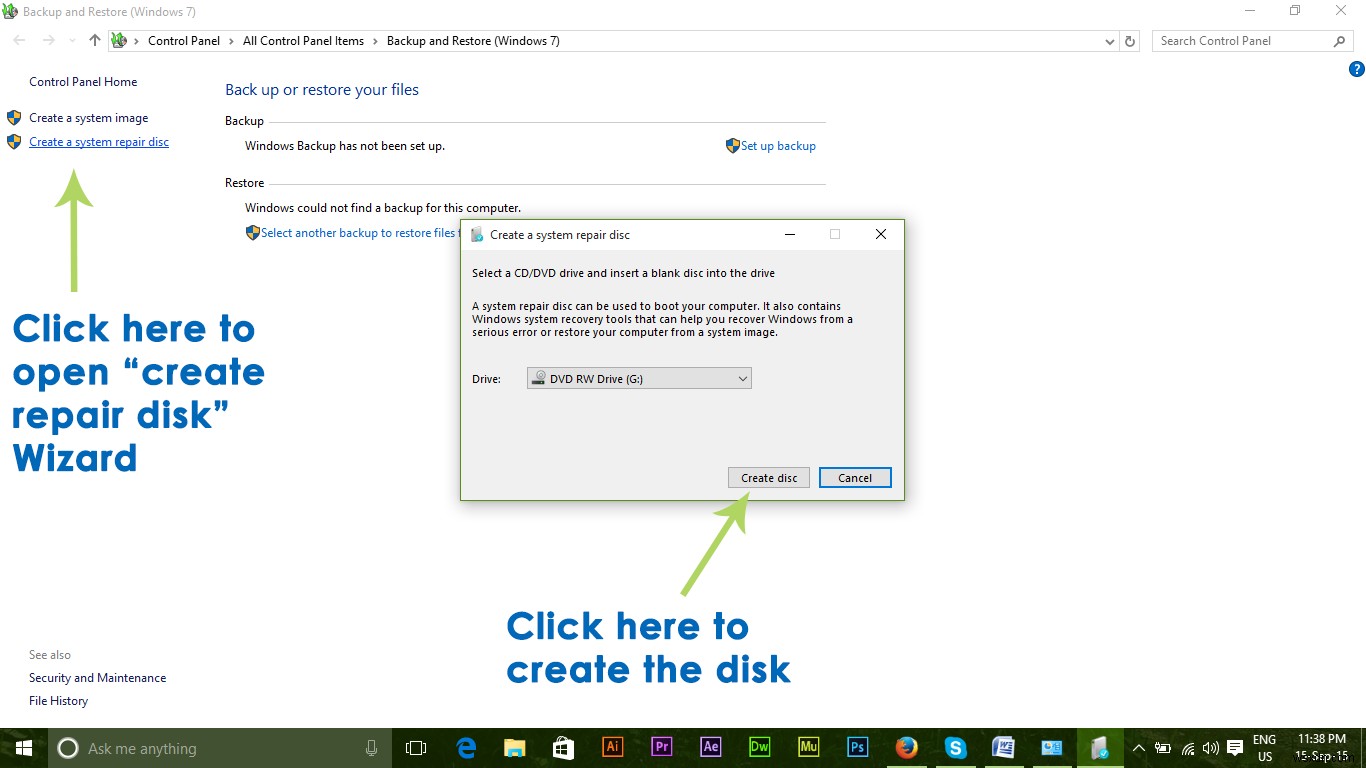Click 'Select another backup to restore files' link

(358, 233)
